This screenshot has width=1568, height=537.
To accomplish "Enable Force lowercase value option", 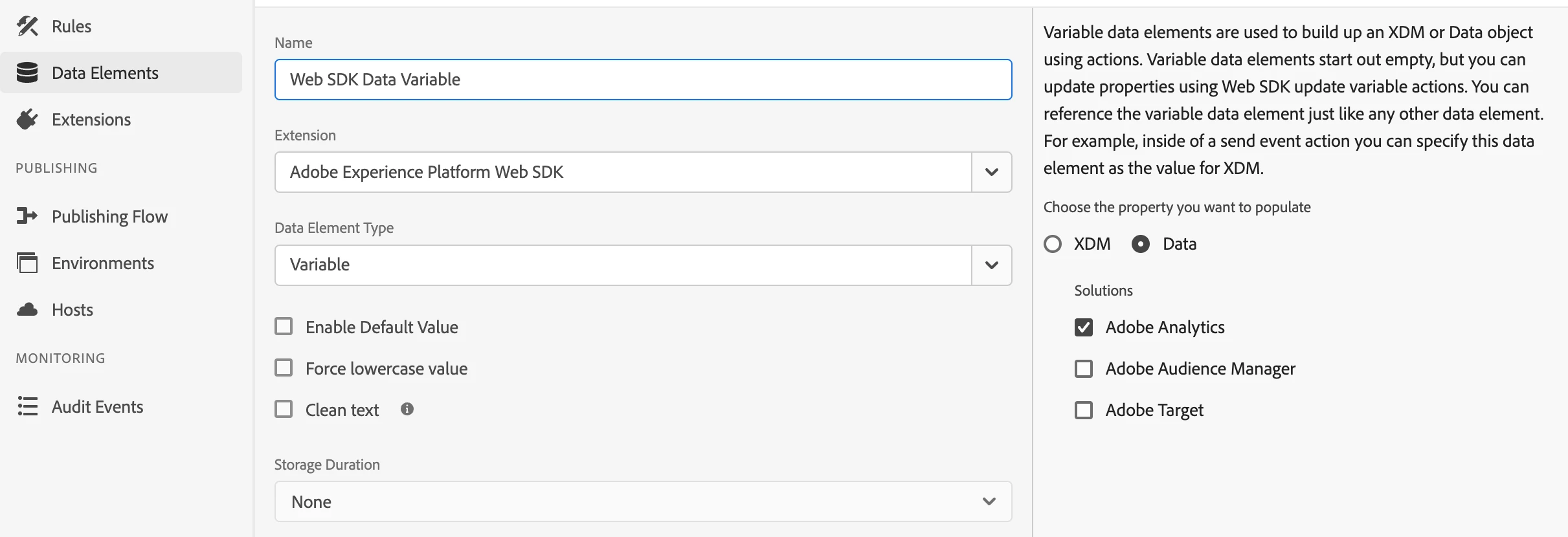I will [284, 367].
